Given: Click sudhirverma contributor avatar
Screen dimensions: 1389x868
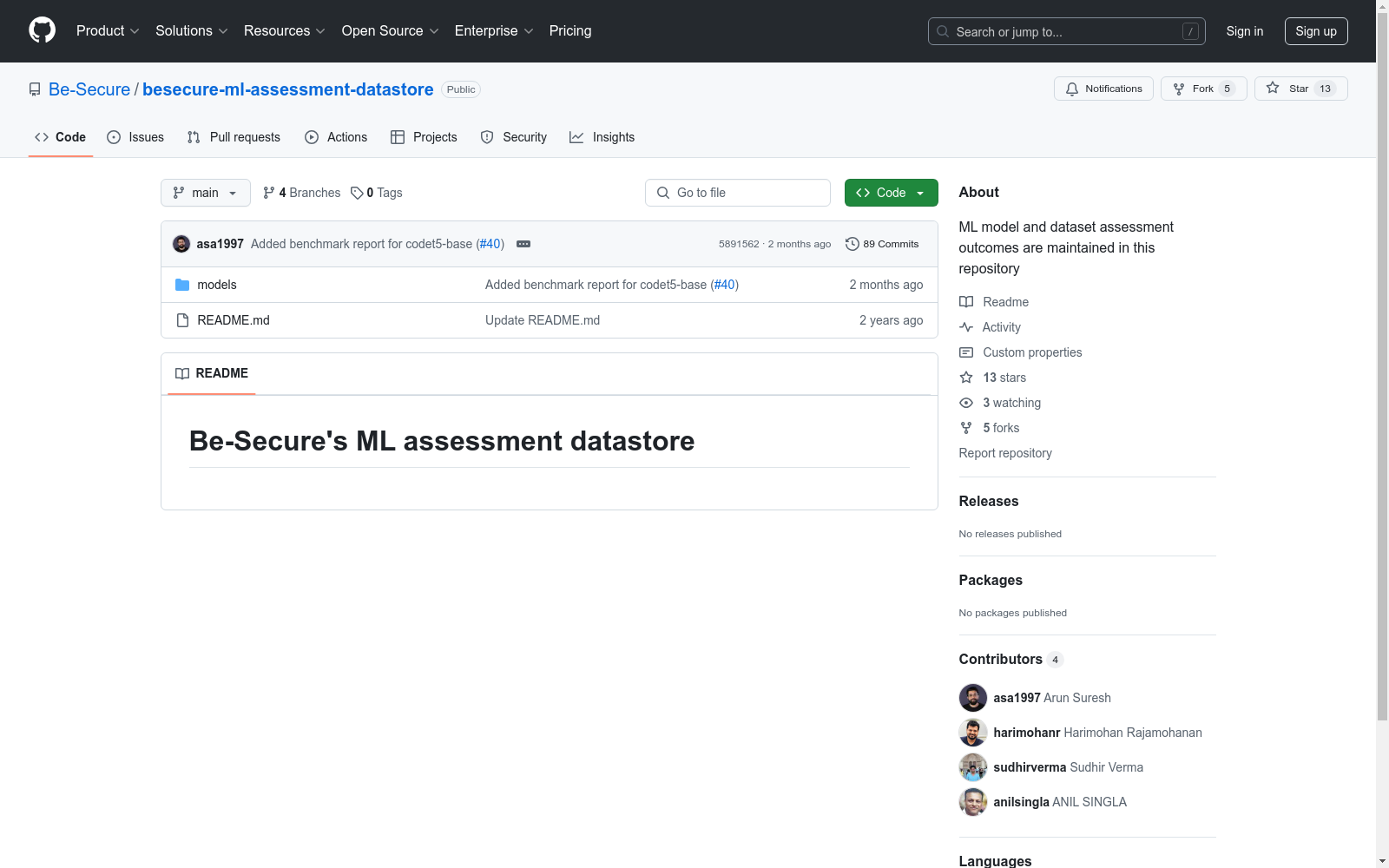Looking at the screenshot, I should coord(973,767).
